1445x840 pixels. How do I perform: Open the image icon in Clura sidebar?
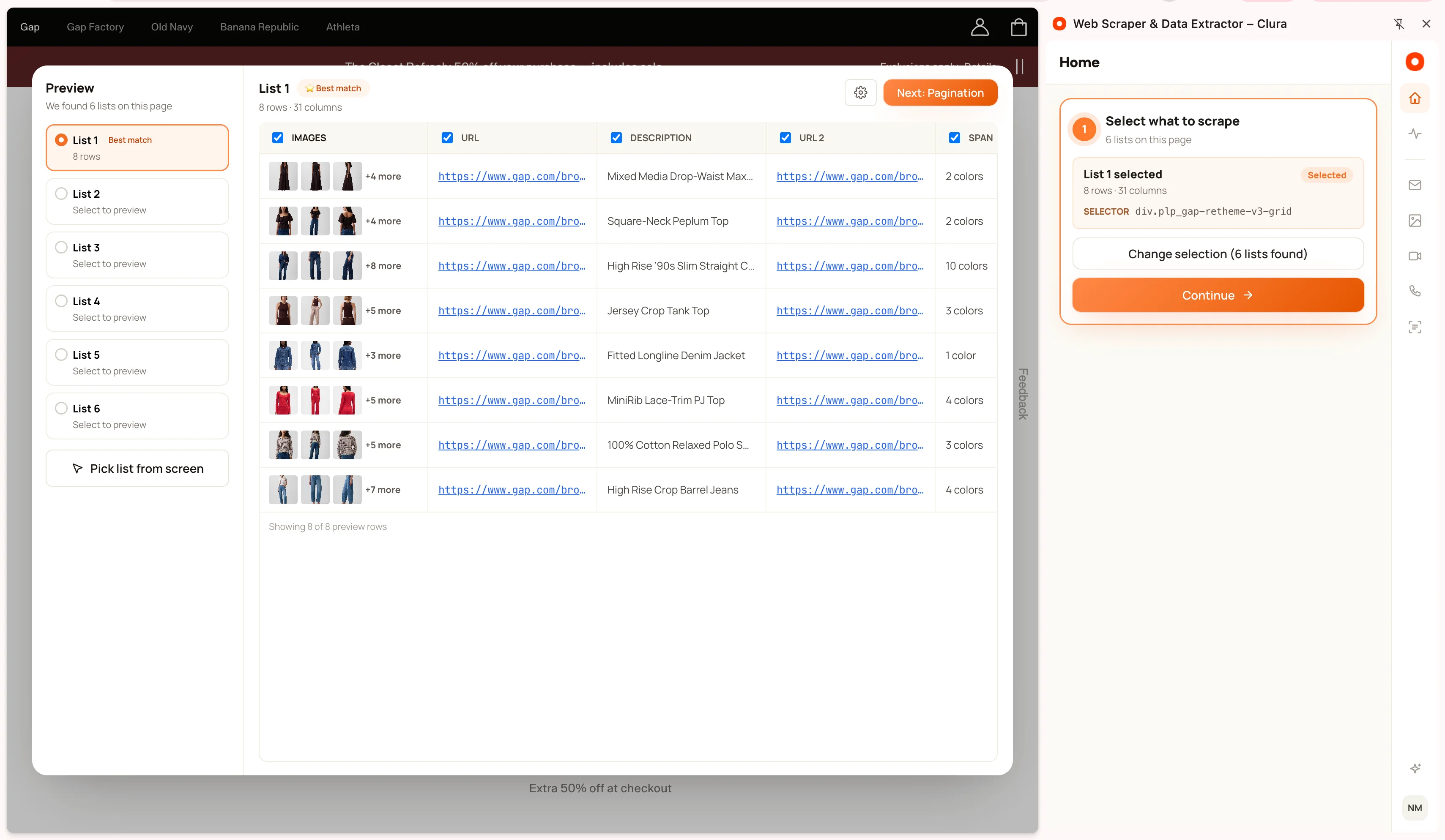coord(1415,221)
